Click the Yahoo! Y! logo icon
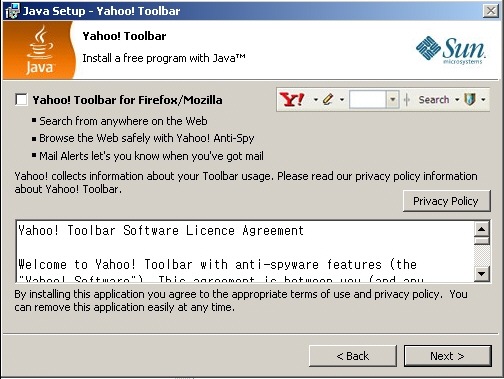The image size is (504, 379). coord(292,99)
